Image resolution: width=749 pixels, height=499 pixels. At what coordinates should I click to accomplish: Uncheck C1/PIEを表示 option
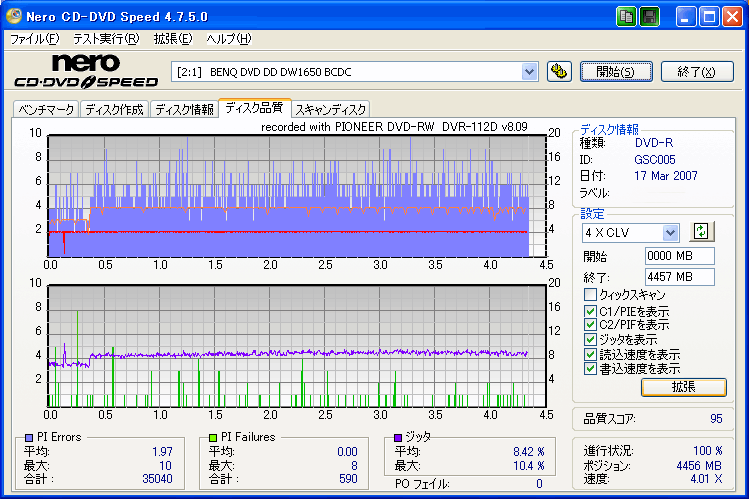[590, 310]
